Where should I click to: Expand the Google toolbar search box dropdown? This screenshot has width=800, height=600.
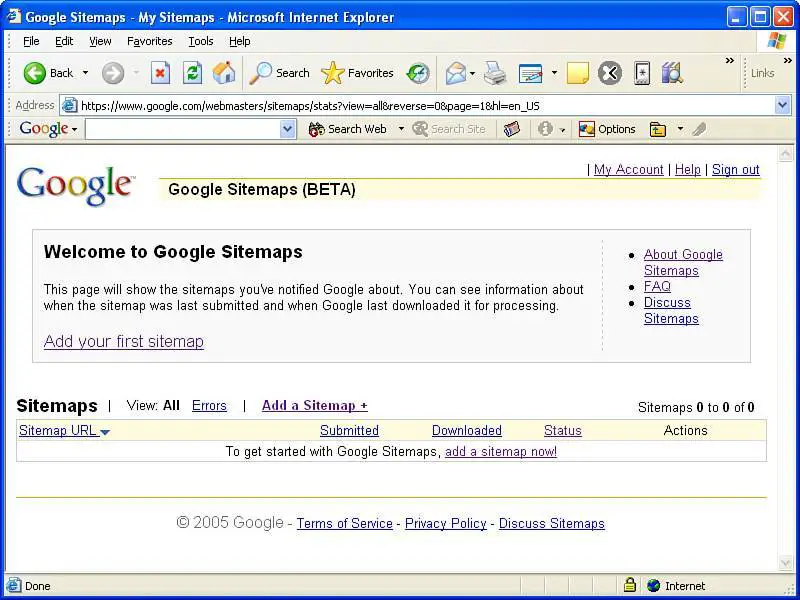(x=288, y=129)
